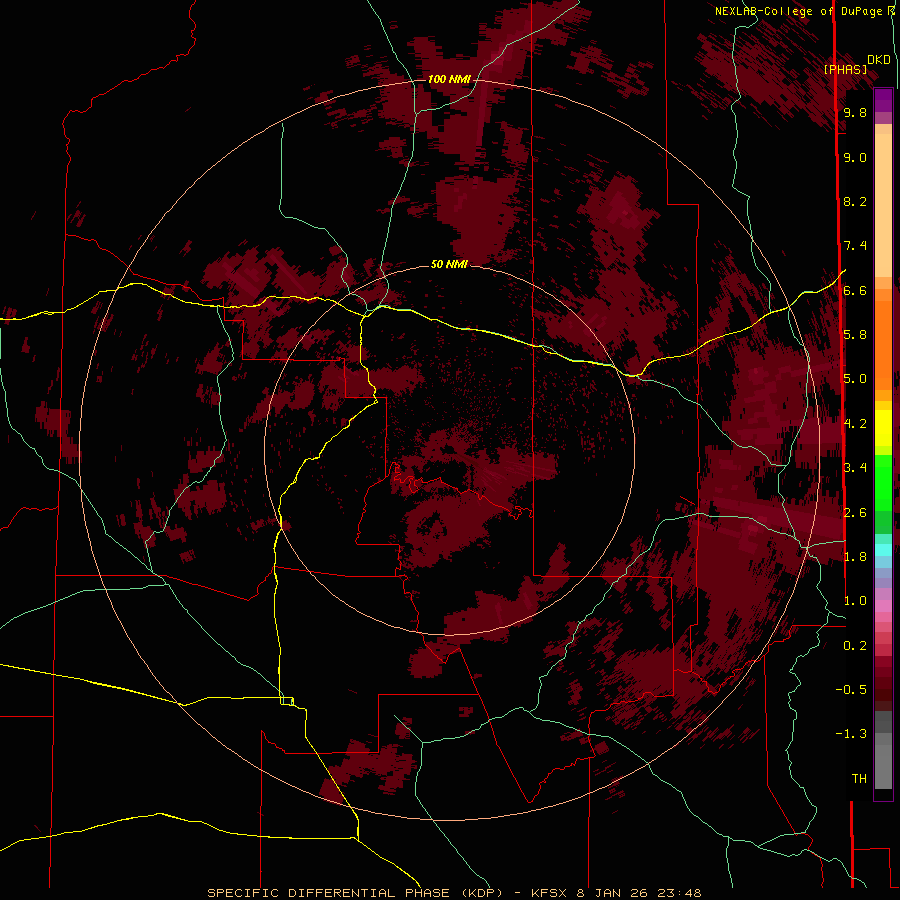Pick the orange segment of the color scale
The image size is (900, 900).
point(883,344)
